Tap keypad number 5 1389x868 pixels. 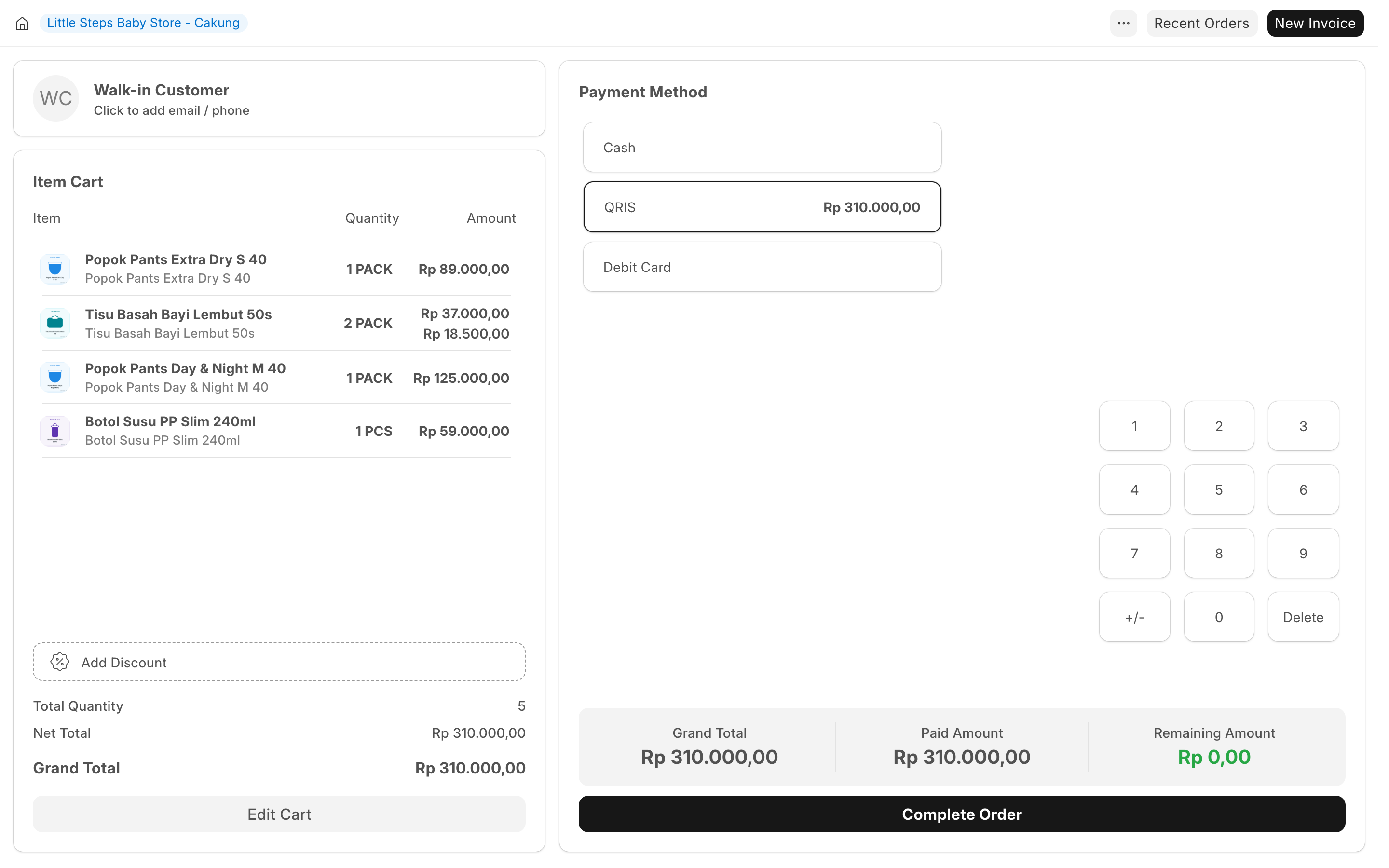coord(1219,489)
